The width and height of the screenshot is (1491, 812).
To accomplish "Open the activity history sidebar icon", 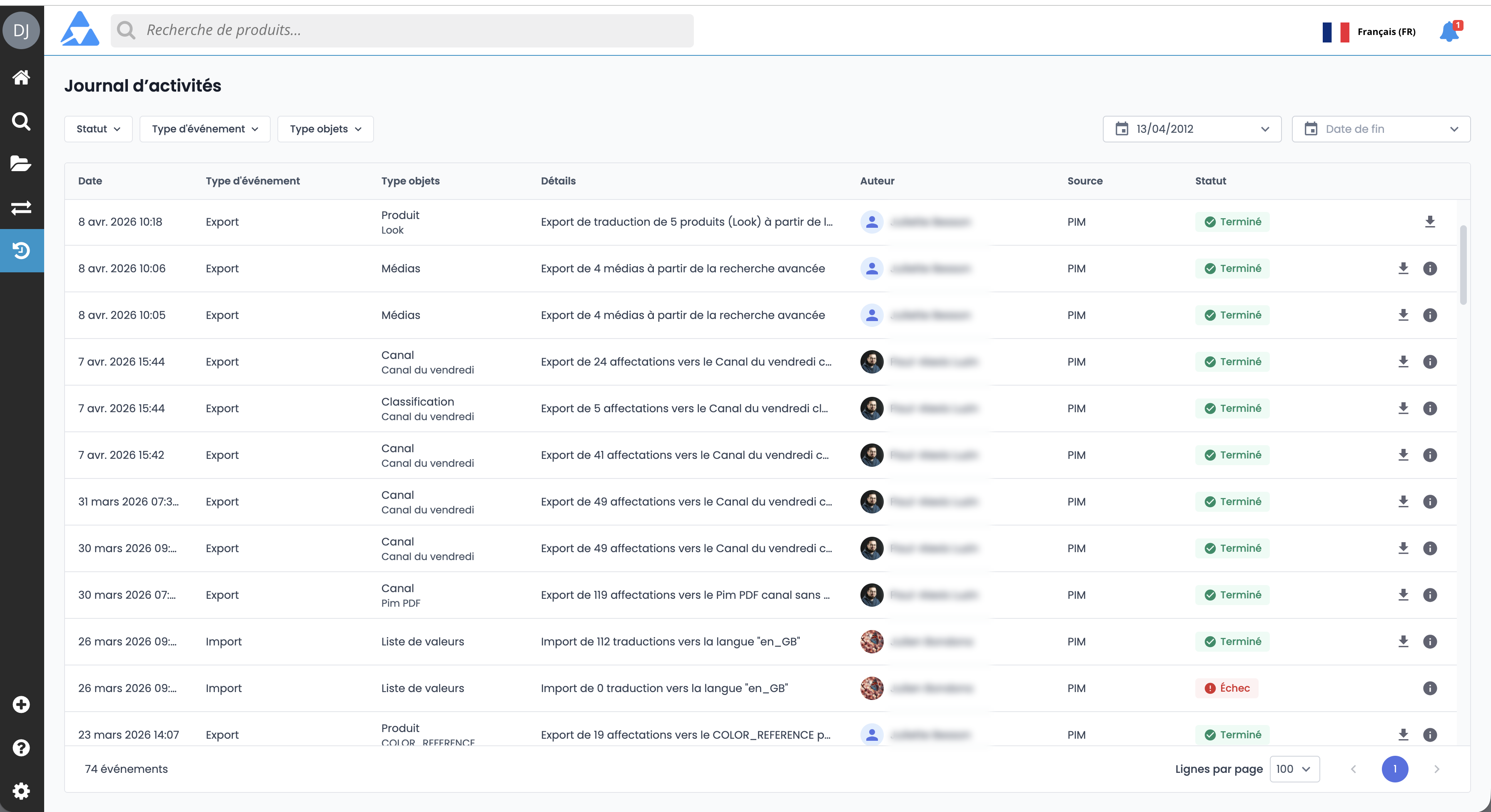I will [21, 251].
